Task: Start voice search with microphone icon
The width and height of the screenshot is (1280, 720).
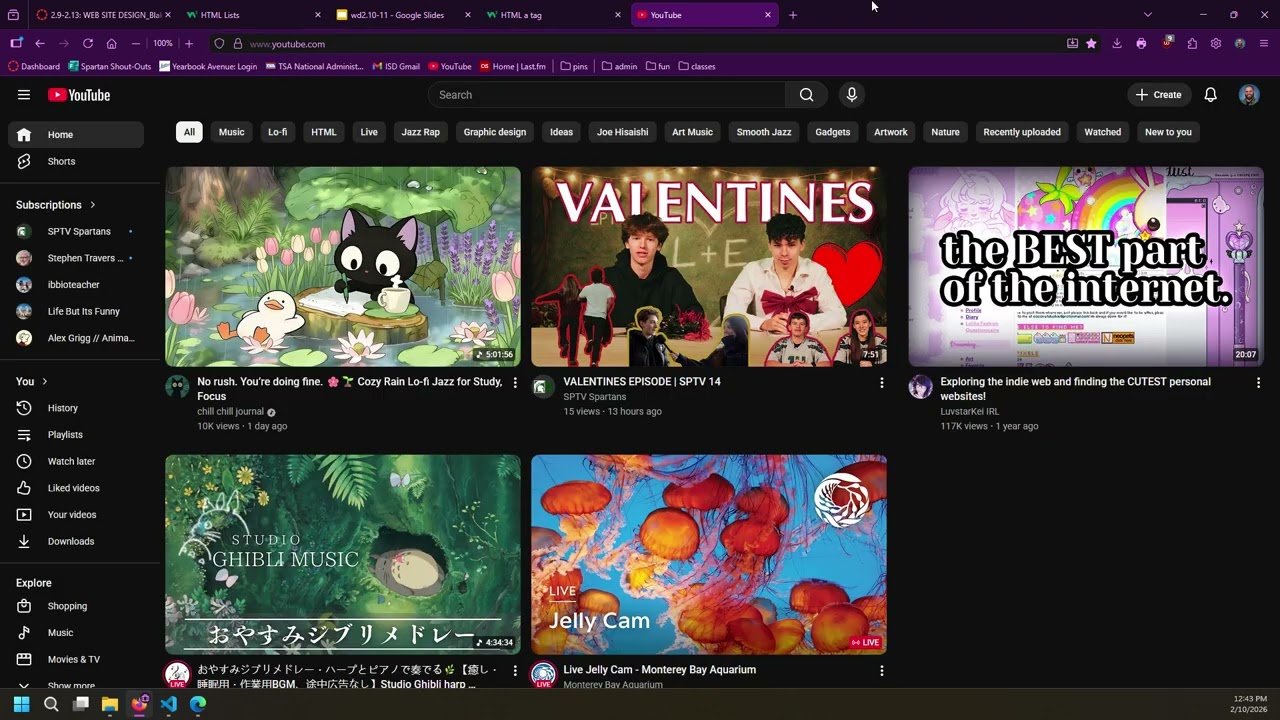Action: pos(852,95)
